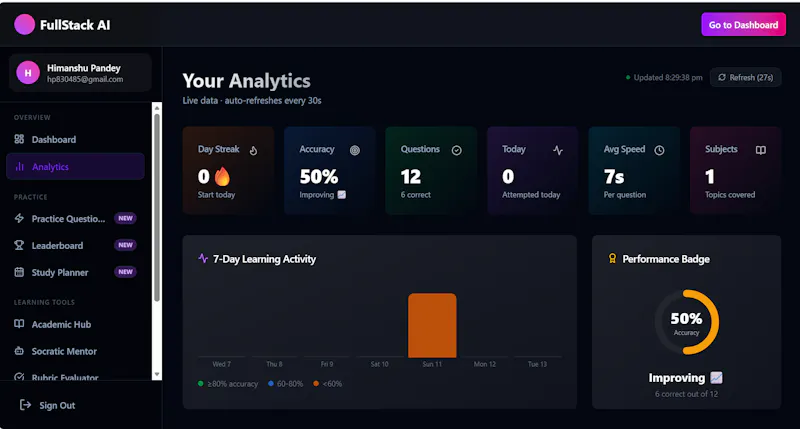Click the orange <60% legend dot

click(316, 383)
